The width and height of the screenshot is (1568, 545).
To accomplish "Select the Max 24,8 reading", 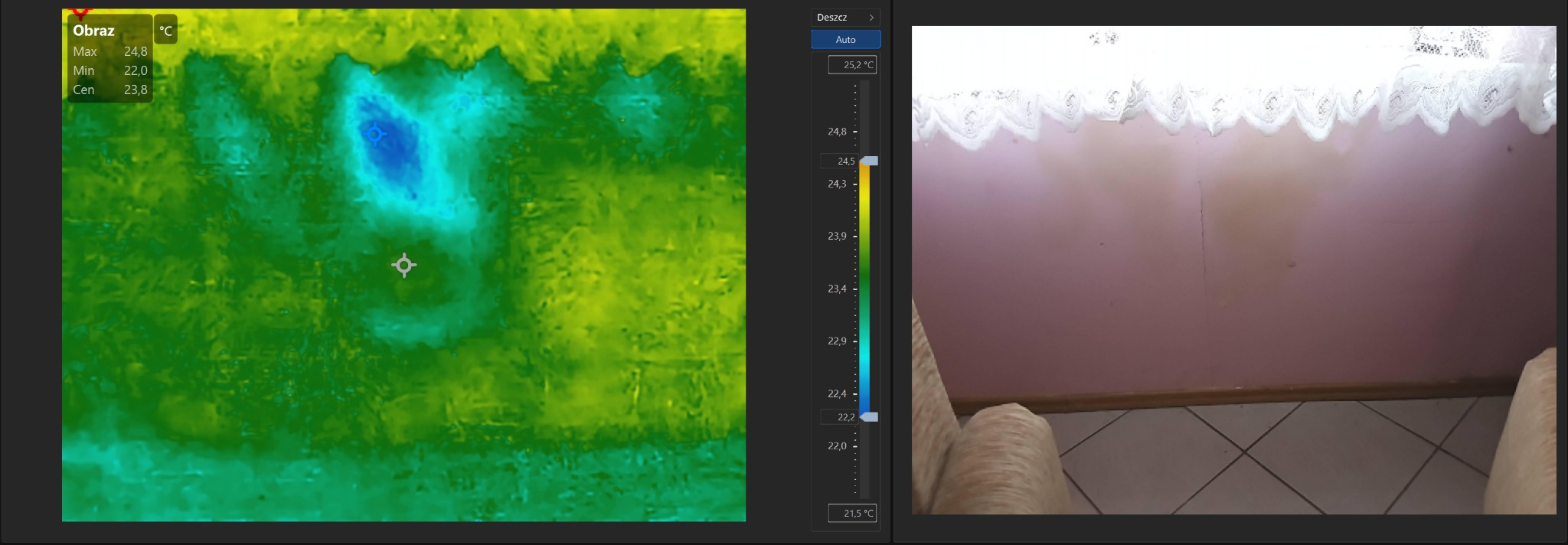I will (x=109, y=51).
